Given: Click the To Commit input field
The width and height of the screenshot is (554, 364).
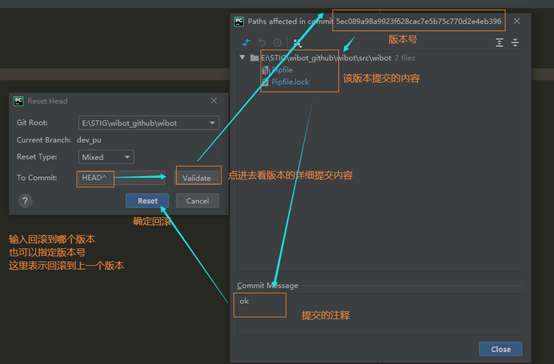Looking at the screenshot, I should 120,177.
